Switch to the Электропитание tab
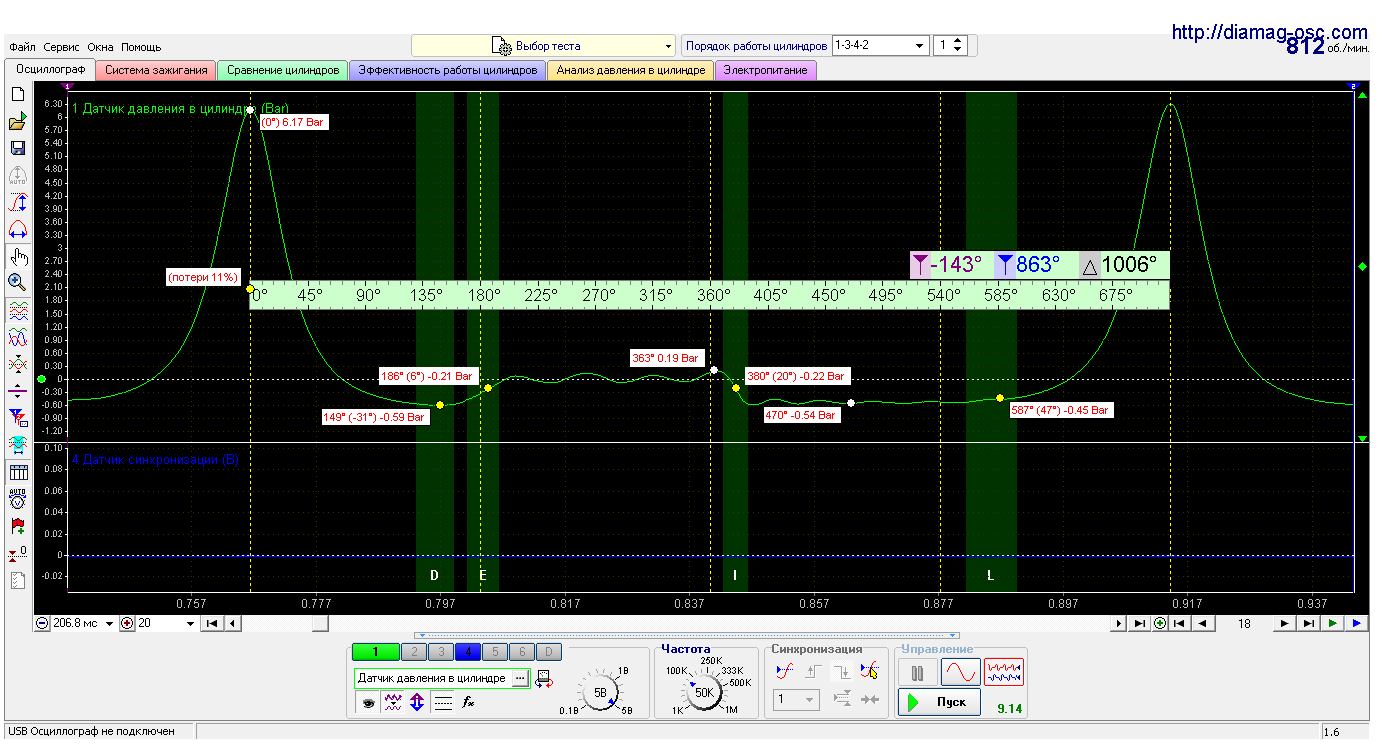 pos(767,70)
